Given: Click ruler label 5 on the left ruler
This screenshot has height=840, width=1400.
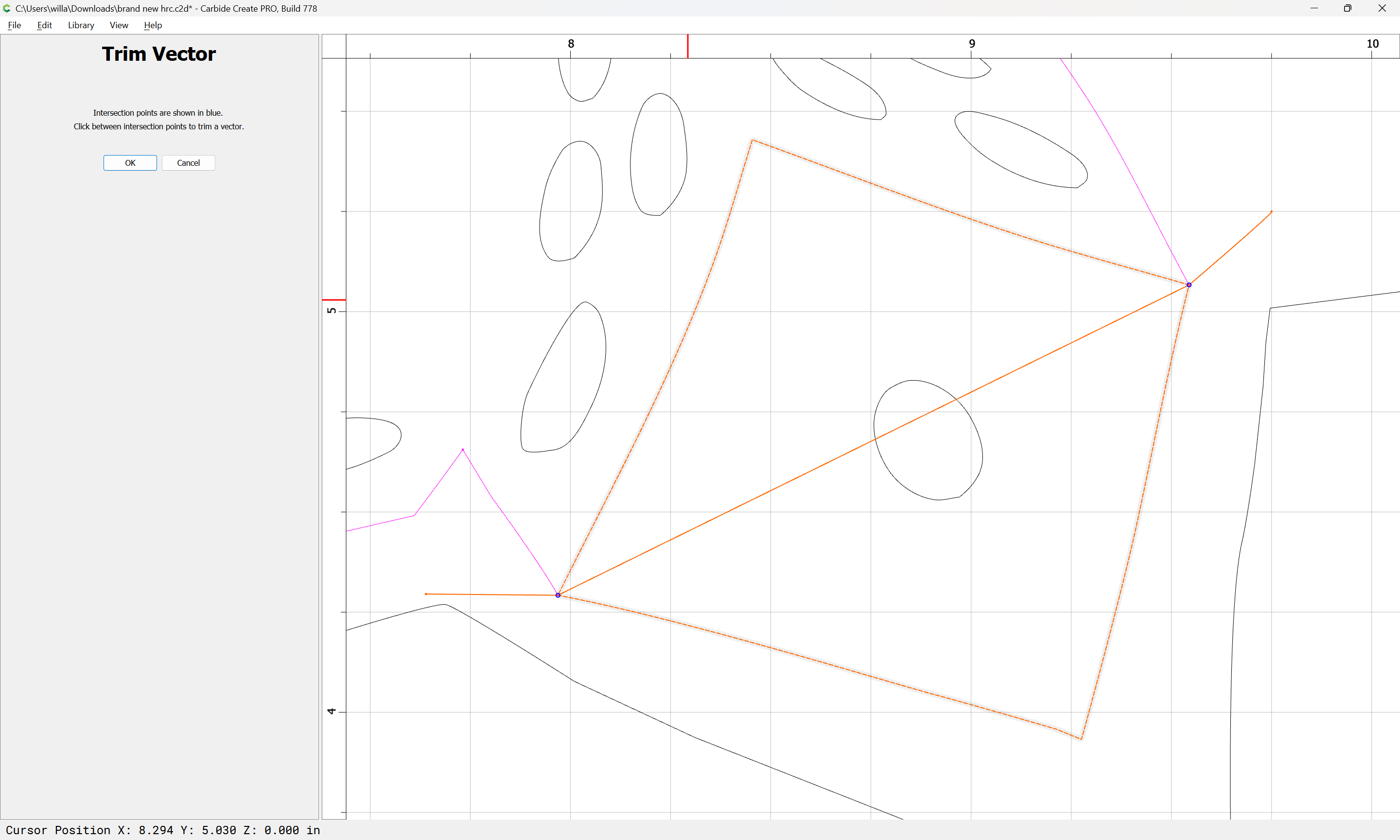Looking at the screenshot, I should tap(332, 310).
